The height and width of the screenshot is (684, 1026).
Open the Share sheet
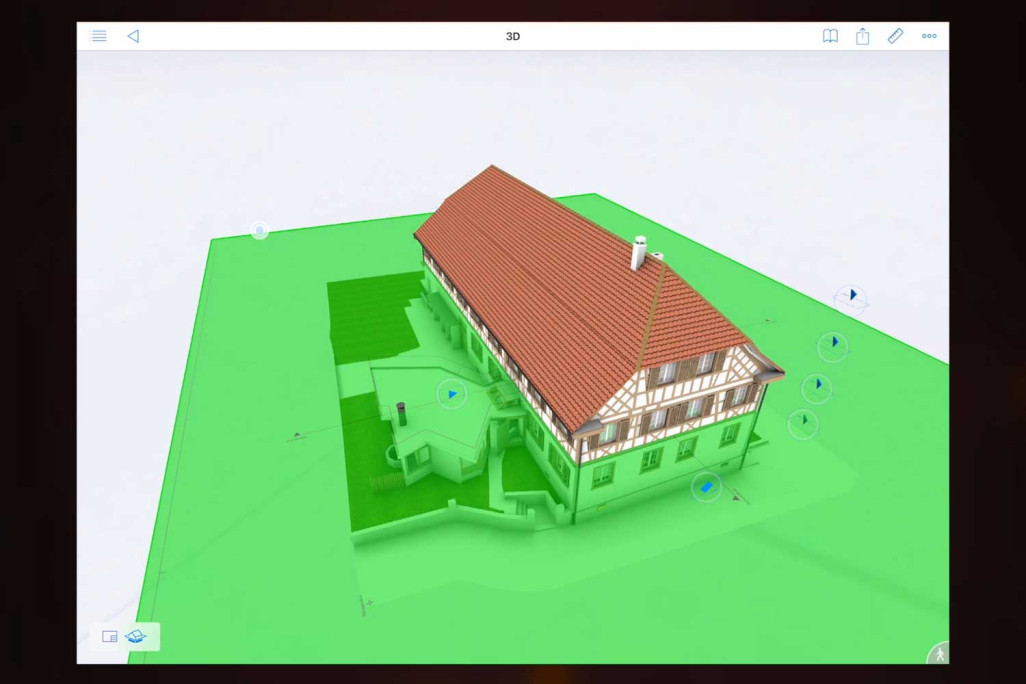tap(862, 36)
